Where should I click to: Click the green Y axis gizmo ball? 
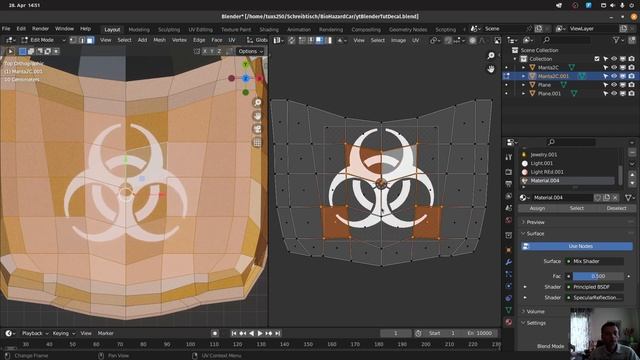click(x=246, y=64)
